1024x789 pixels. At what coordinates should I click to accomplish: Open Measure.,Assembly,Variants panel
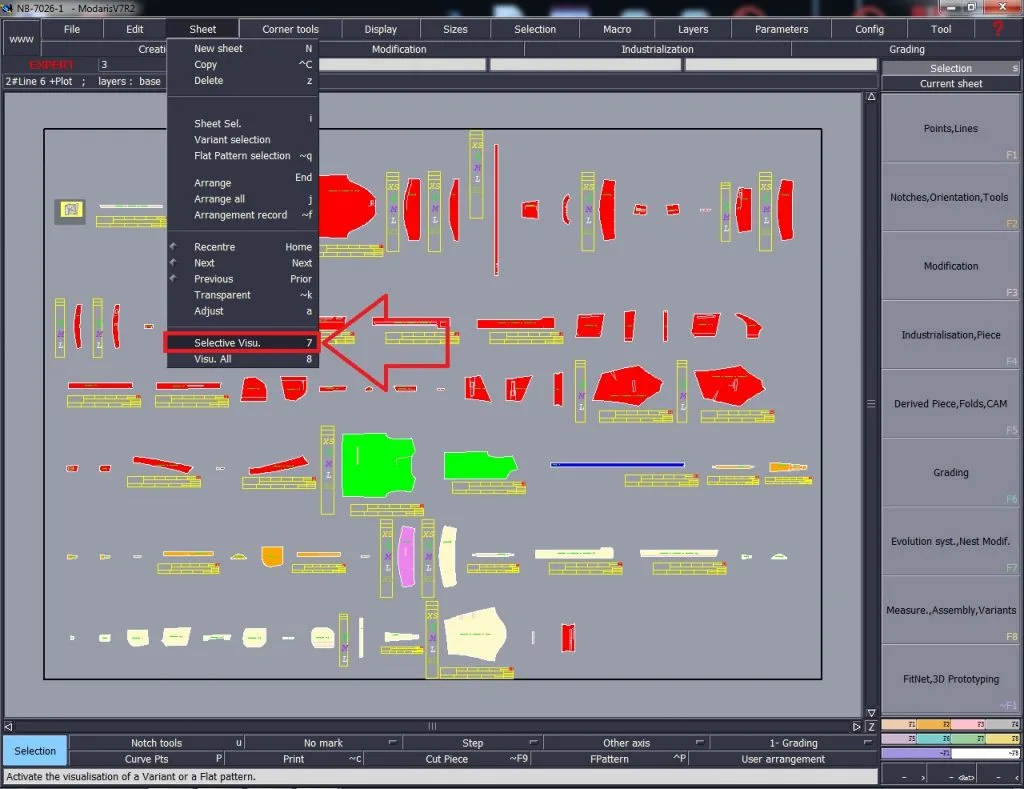(x=950, y=610)
